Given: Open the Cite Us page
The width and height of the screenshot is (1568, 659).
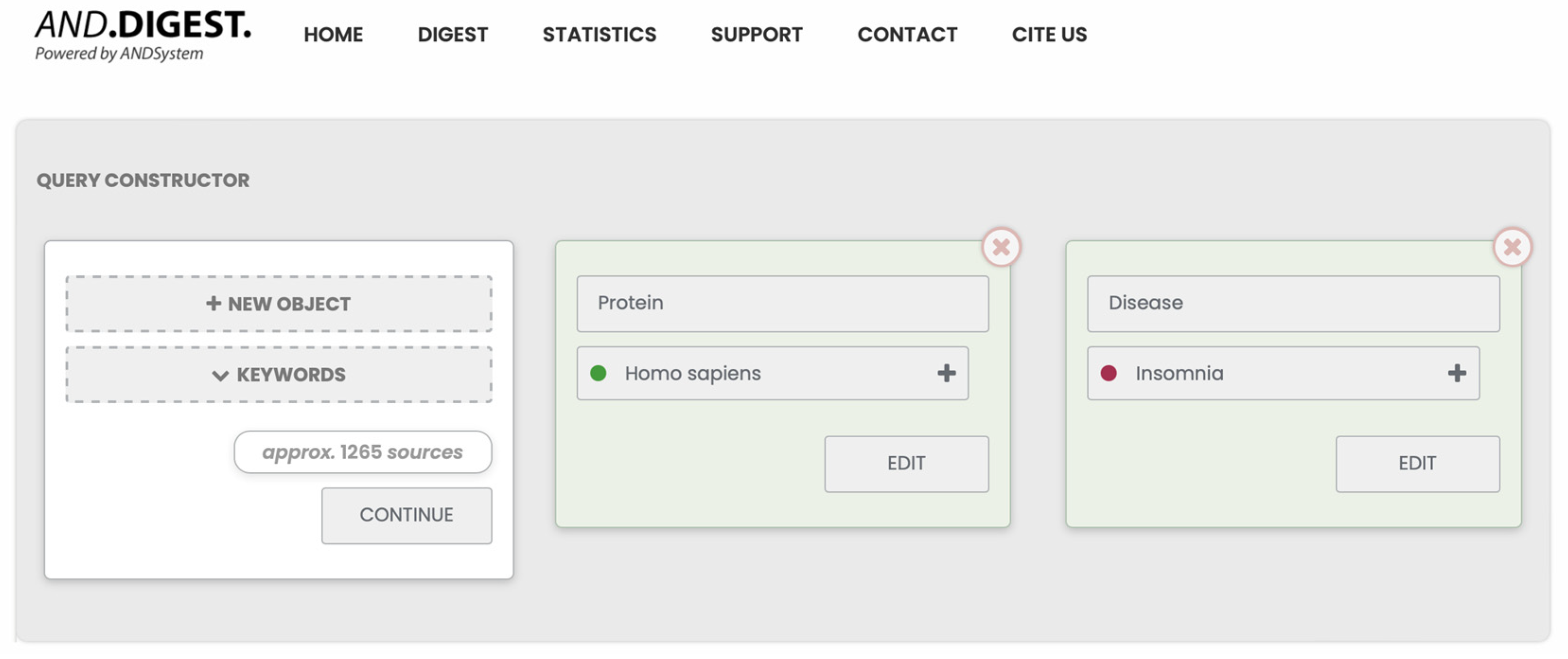Looking at the screenshot, I should coord(1049,35).
